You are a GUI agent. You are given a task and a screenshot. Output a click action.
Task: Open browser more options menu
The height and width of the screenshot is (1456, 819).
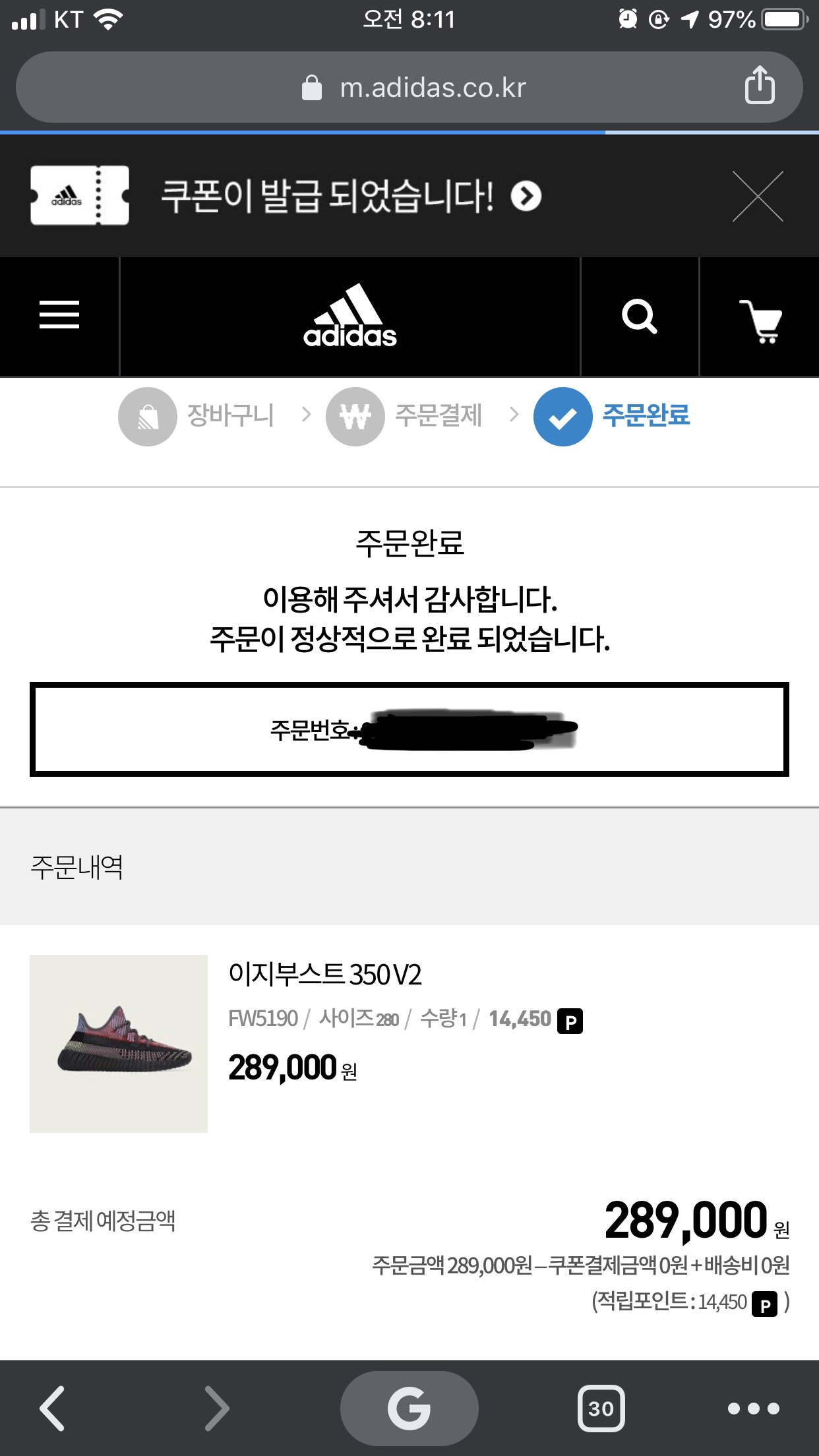[x=753, y=1409]
